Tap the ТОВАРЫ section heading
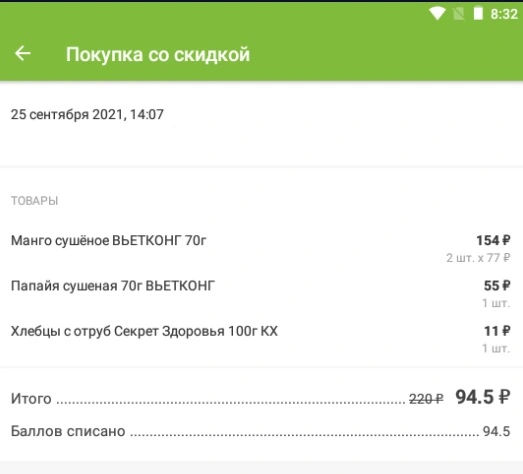The height and width of the screenshot is (474, 523). pyautogui.click(x=34, y=201)
